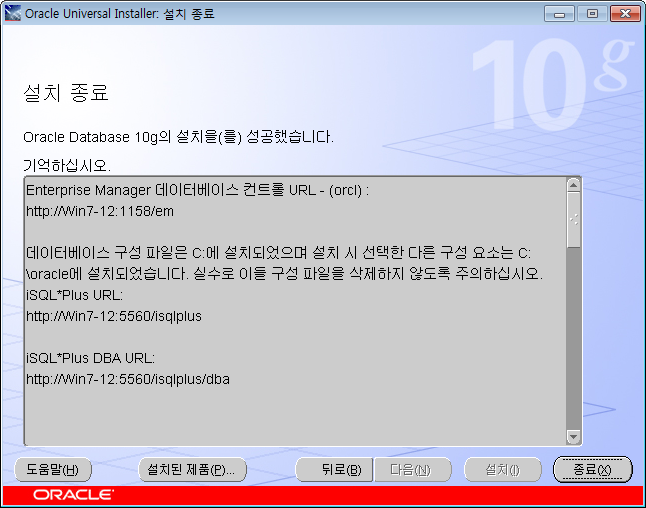646x508 pixels.
Task: Click the scrollbar down arrow in summary box
Action: tap(573, 436)
